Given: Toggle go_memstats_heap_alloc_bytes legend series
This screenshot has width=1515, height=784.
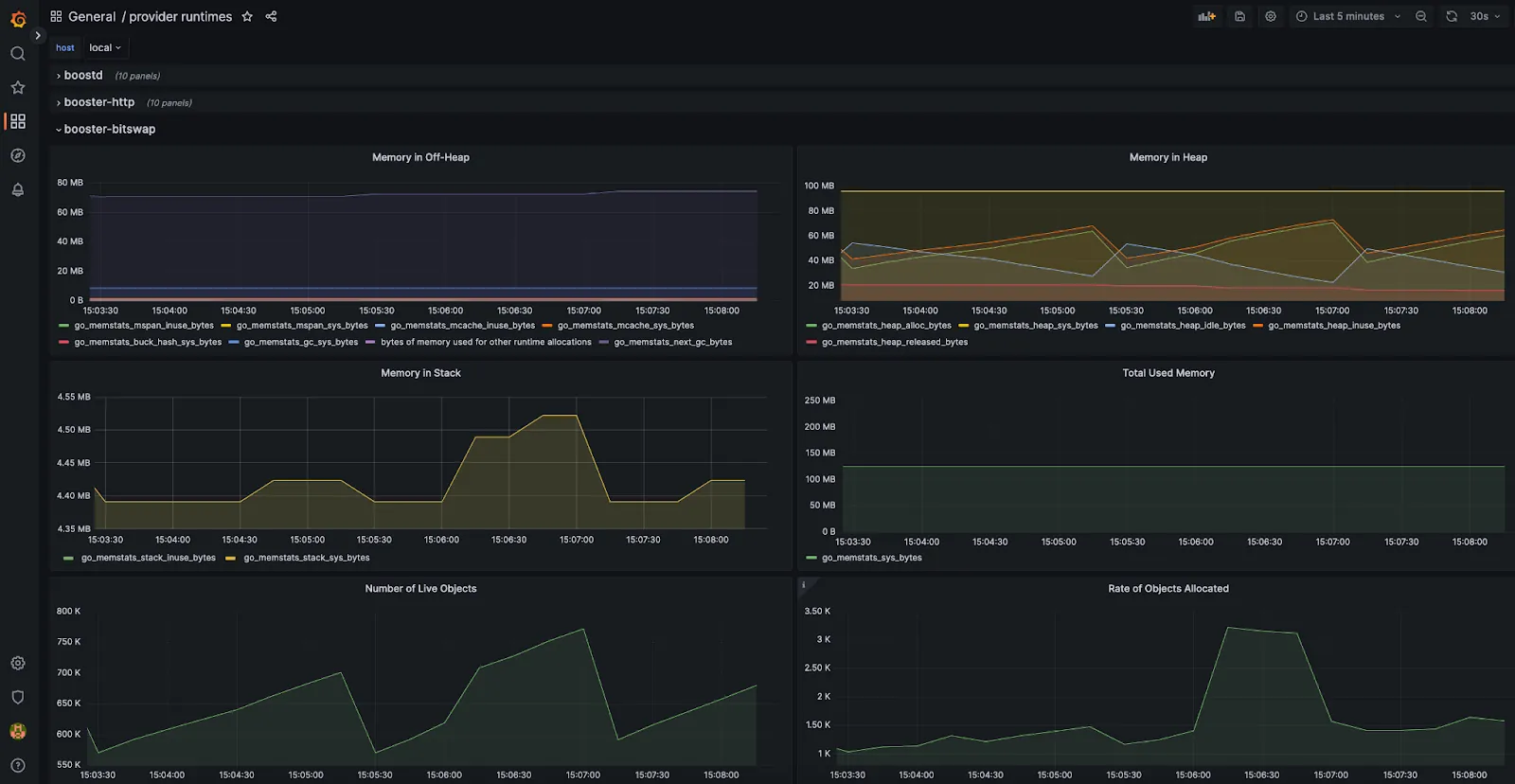Looking at the screenshot, I should [x=886, y=326].
